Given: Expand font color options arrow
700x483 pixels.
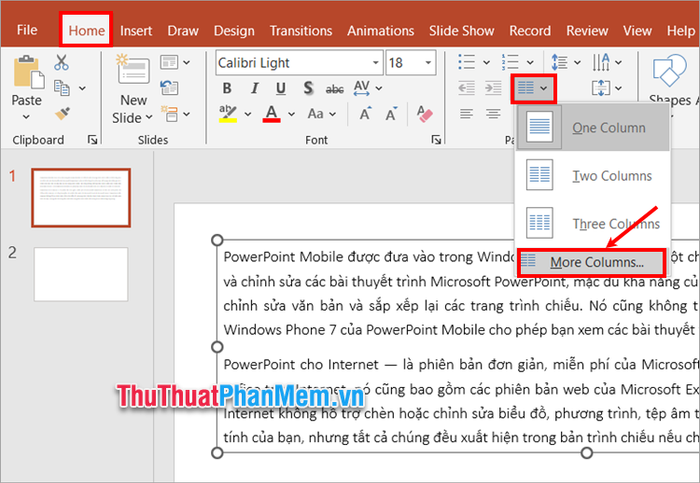Looking at the screenshot, I should click(x=292, y=114).
